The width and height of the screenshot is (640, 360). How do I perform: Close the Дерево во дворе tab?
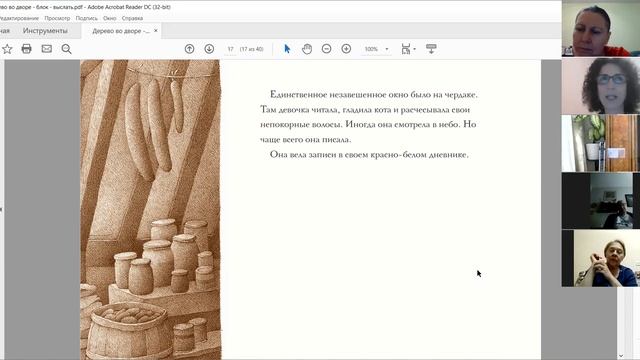pos(156,31)
